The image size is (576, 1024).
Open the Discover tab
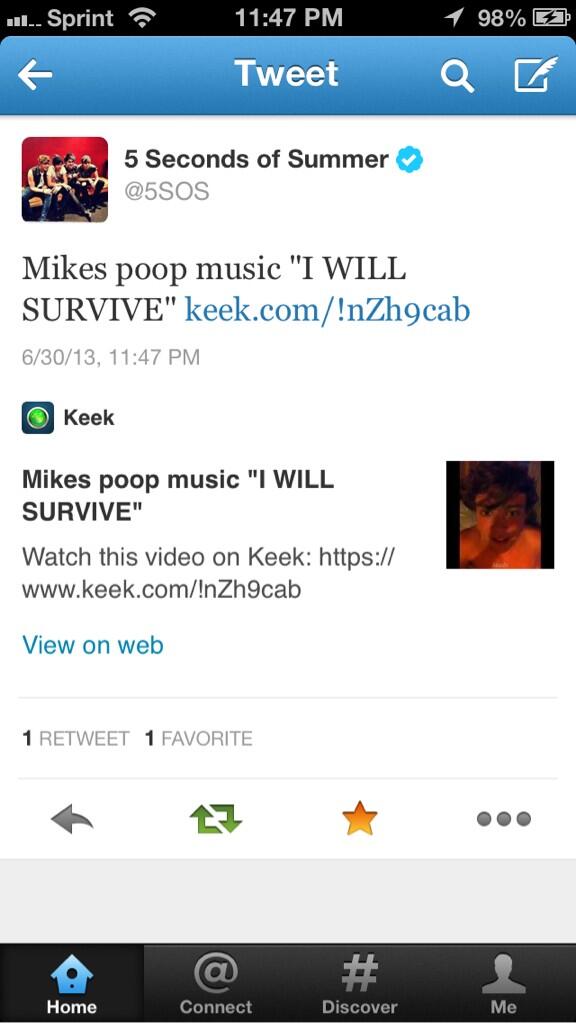(360, 984)
